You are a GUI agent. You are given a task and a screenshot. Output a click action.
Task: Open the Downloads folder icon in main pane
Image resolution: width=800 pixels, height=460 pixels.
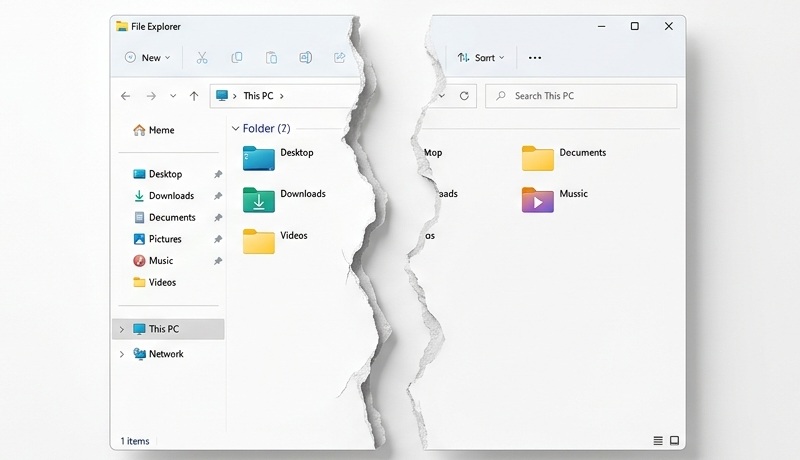(x=259, y=199)
